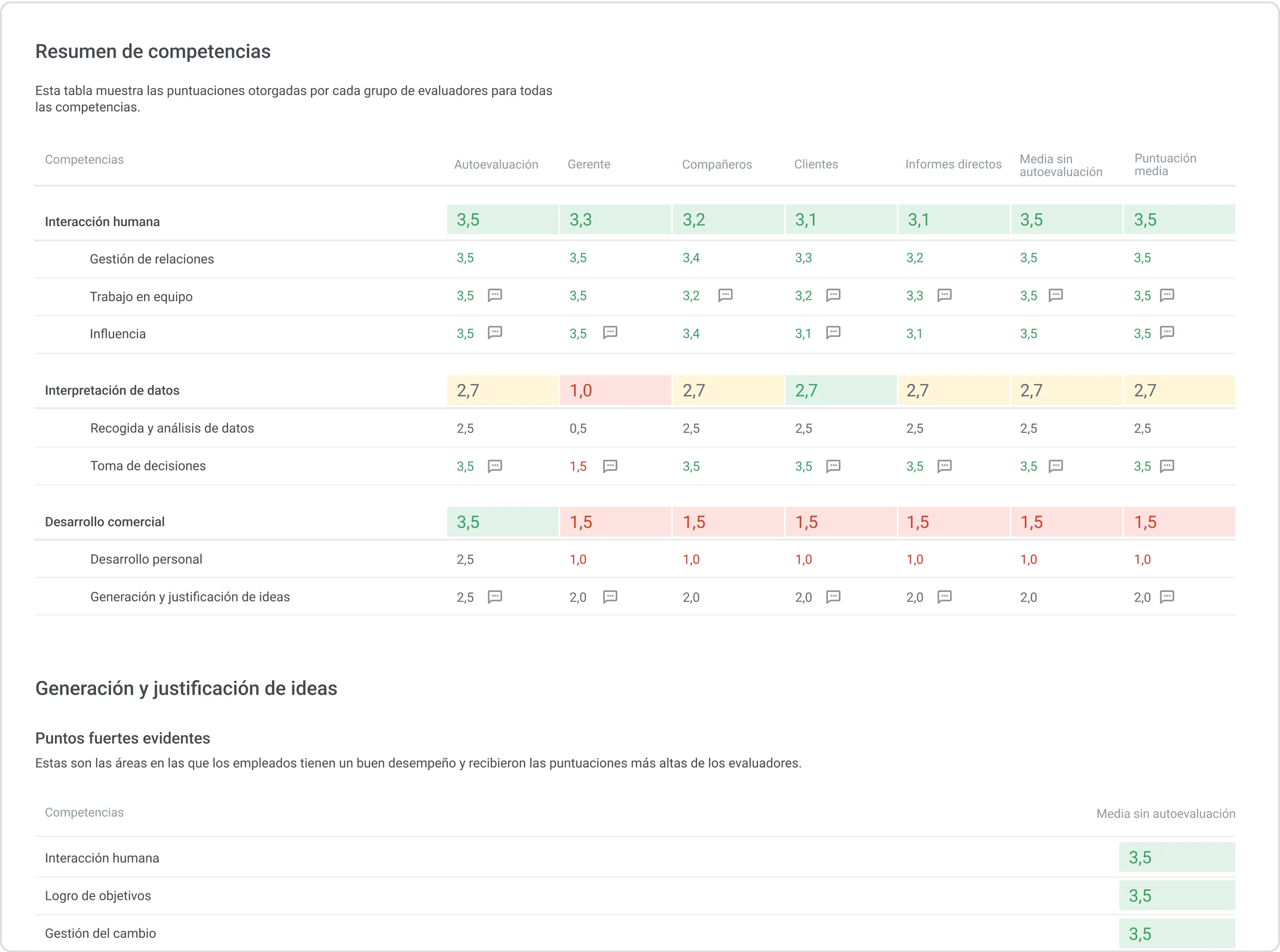
Task: Expand the Interacción humana competency row
Action: click(x=102, y=221)
